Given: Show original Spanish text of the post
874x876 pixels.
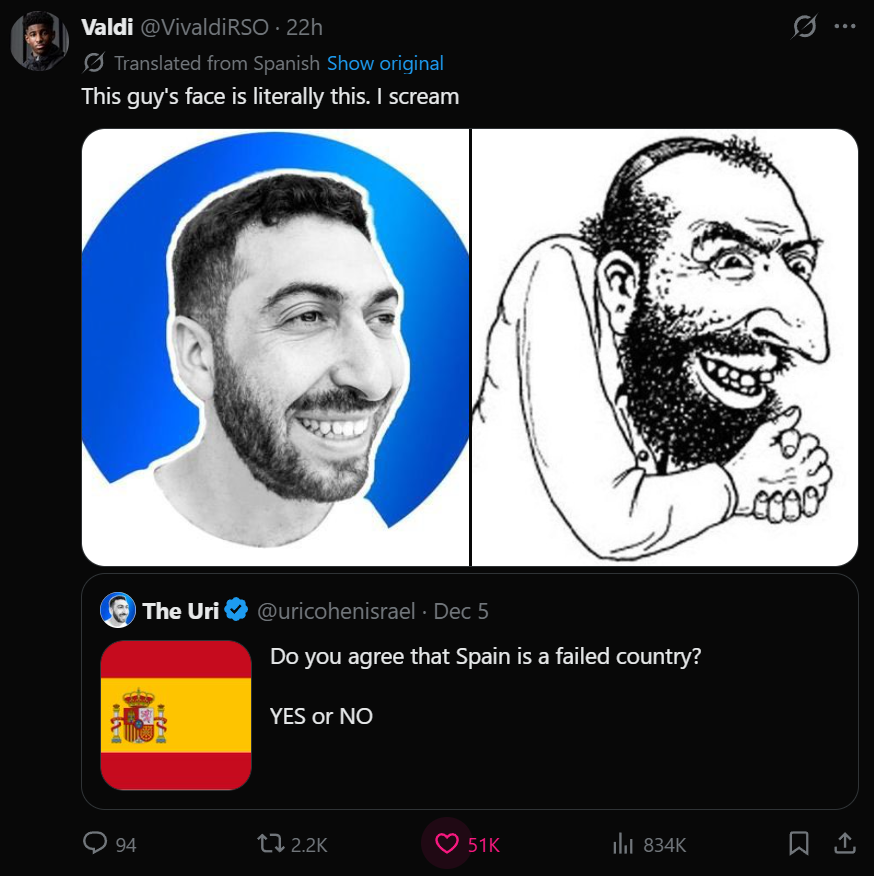Looking at the screenshot, I should (385, 63).
